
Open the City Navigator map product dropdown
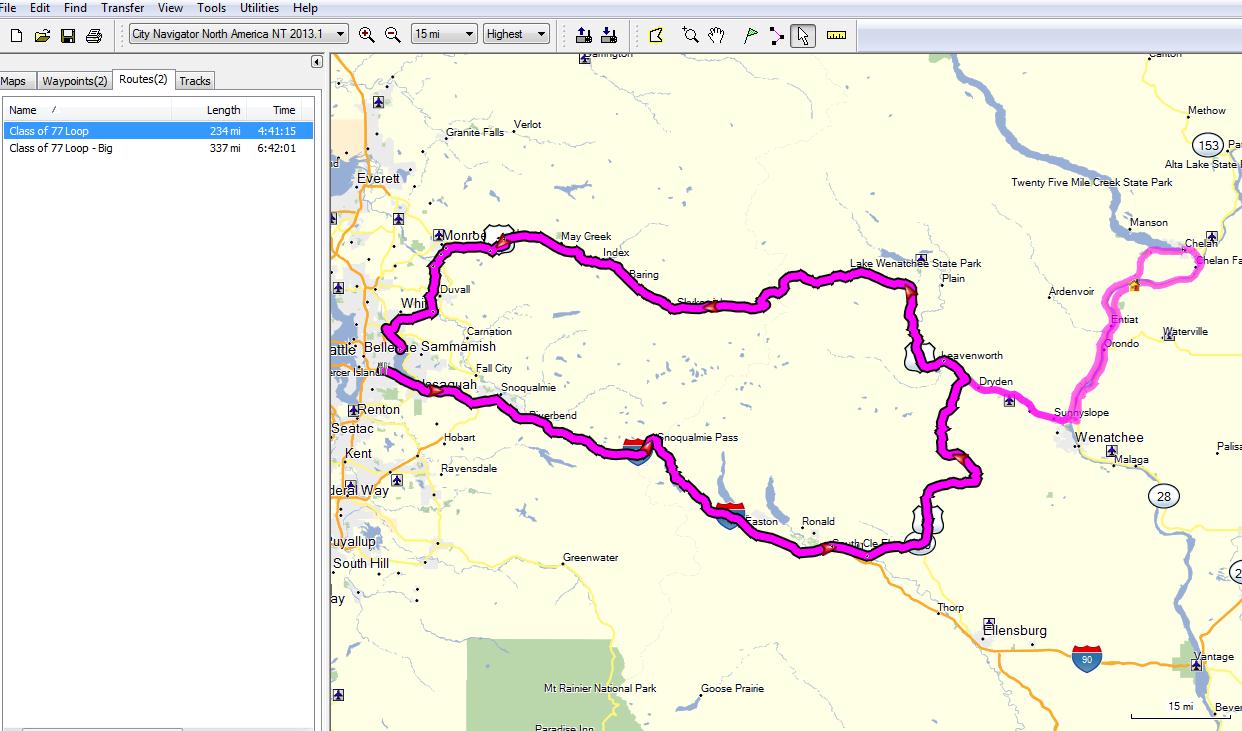(x=340, y=34)
